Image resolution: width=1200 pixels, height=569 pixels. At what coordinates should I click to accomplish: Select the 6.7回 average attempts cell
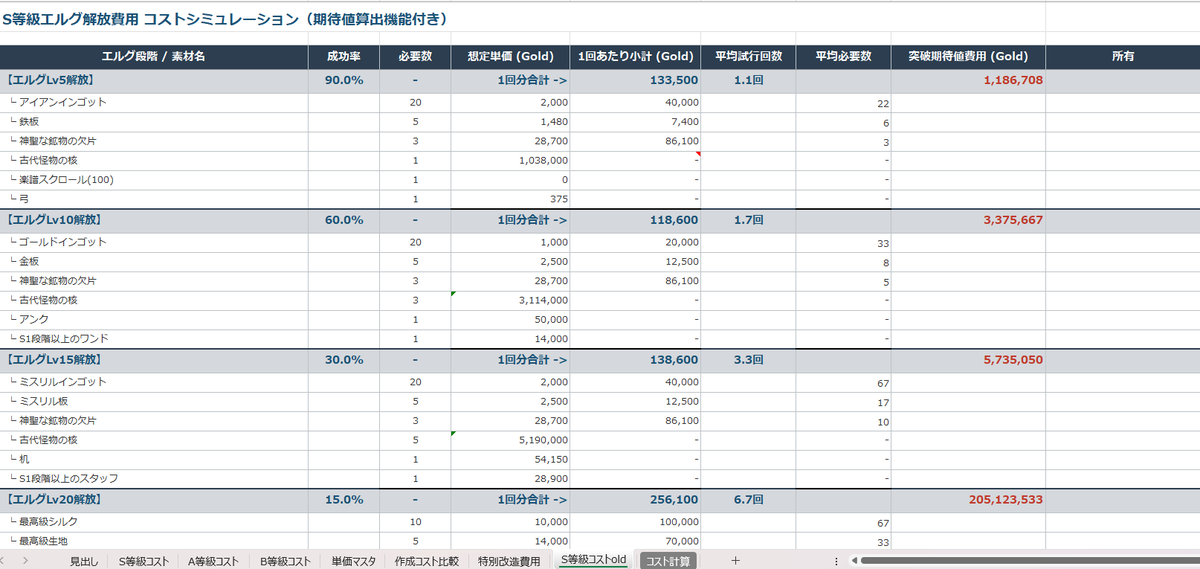748,500
